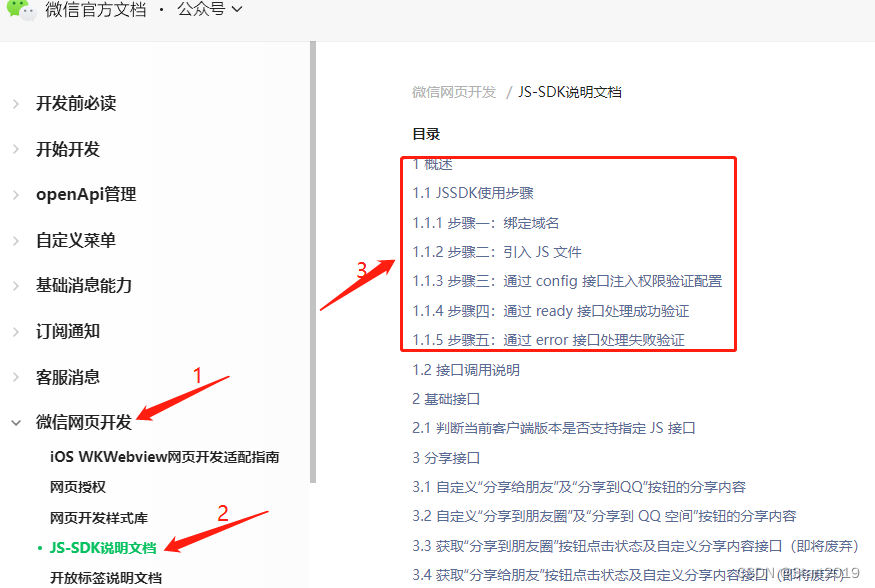Click 微信网页开发 breadcrumb link

[x=454, y=92]
